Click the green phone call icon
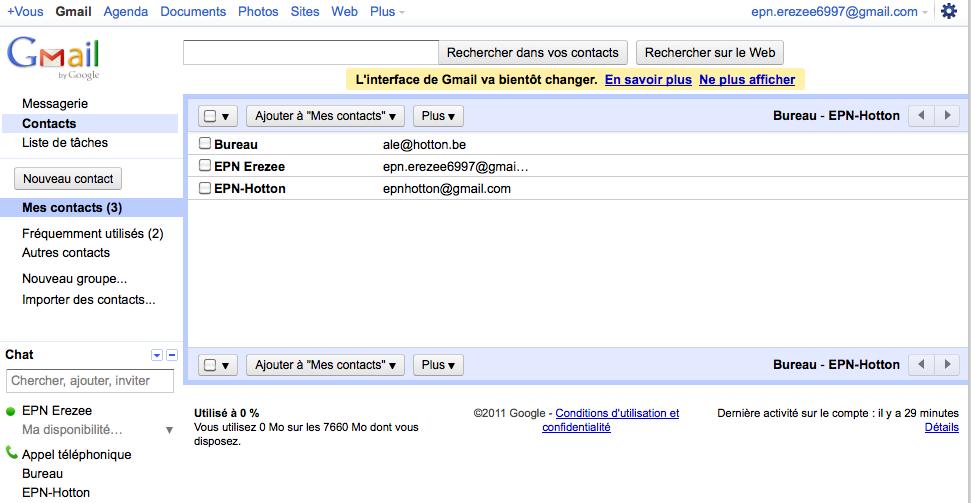Screen dimensions: 971x503 (x=11, y=453)
